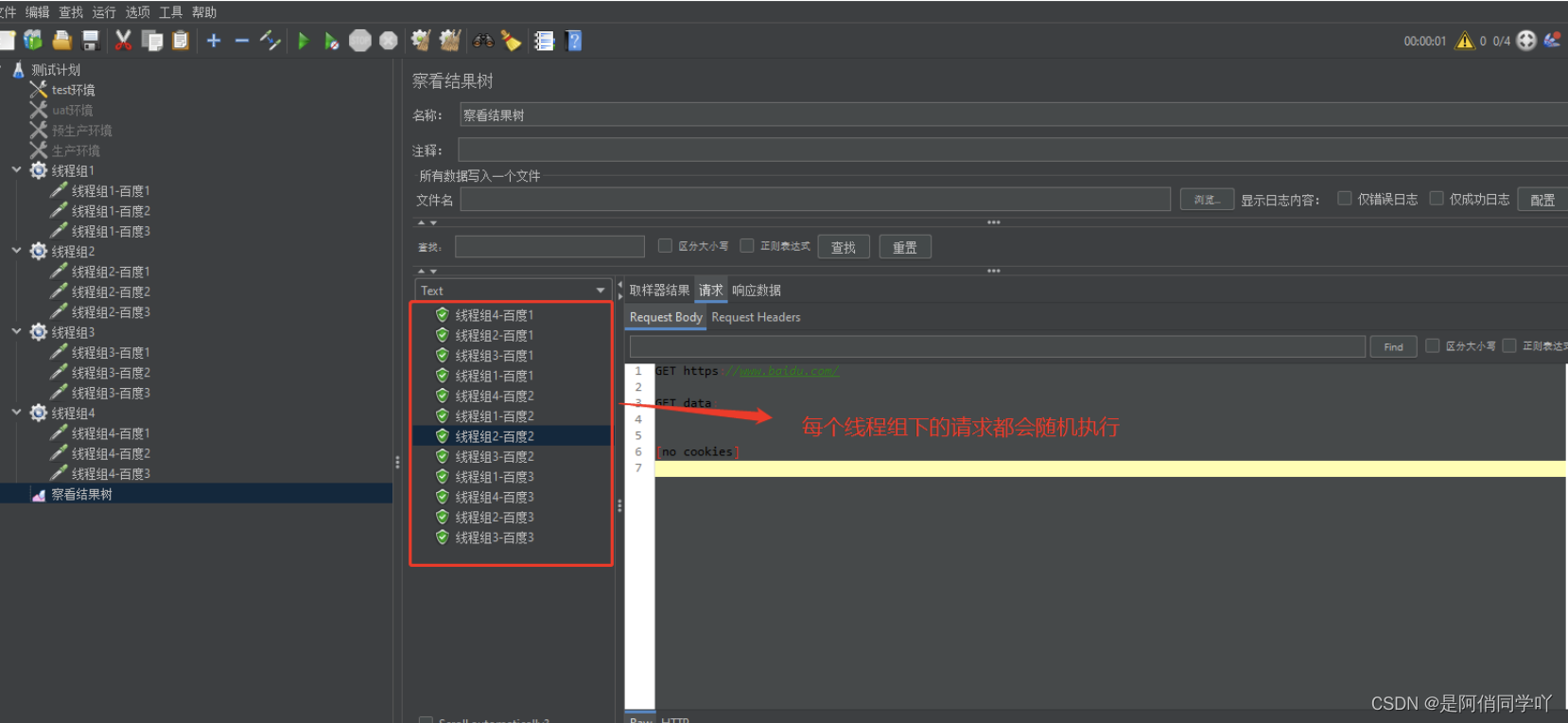The width and height of the screenshot is (1568, 723).
Task: Enable the 仅错误日志 checkbox
Action: pyautogui.click(x=1344, y=198)
